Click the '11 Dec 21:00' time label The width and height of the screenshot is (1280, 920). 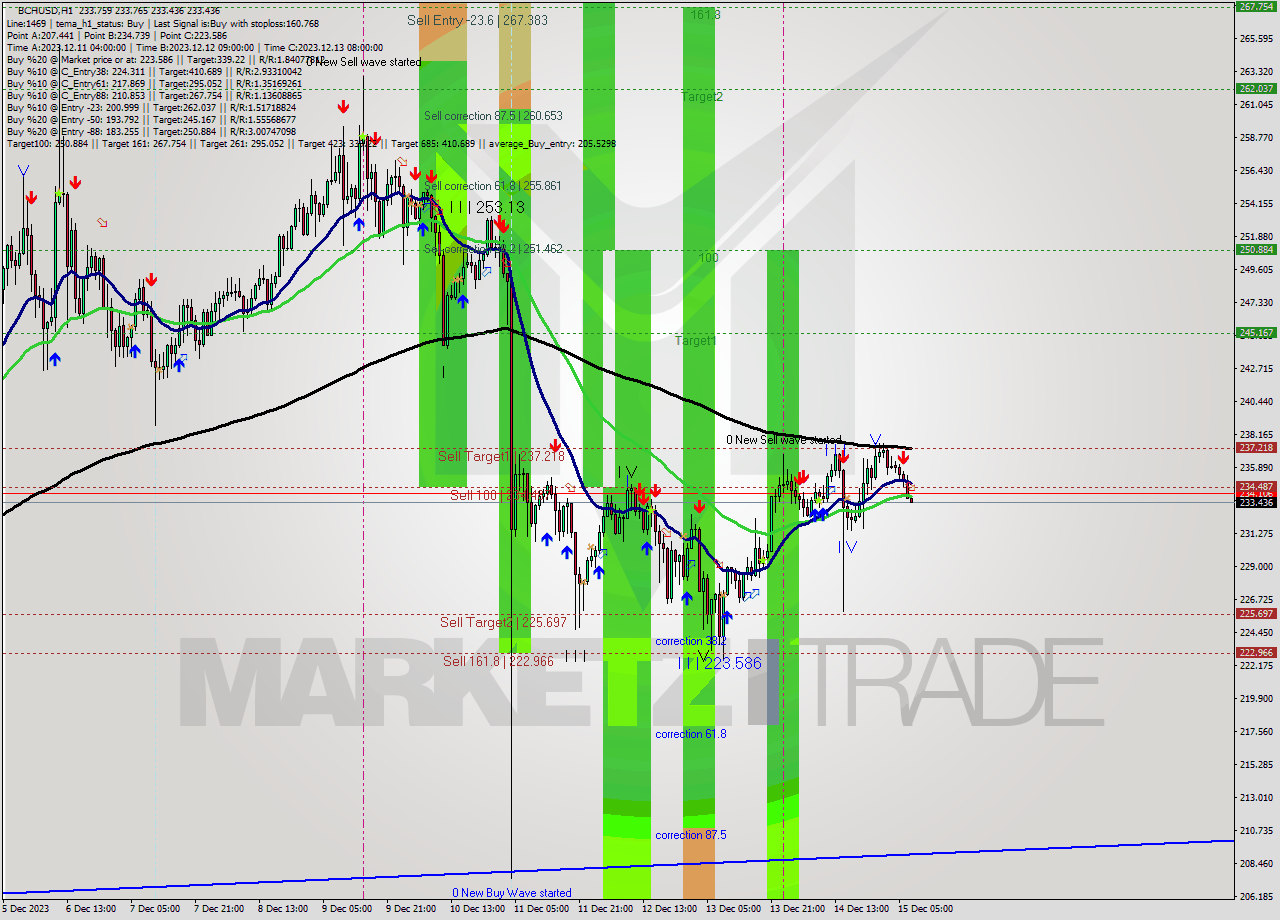(x=605, y=909)
